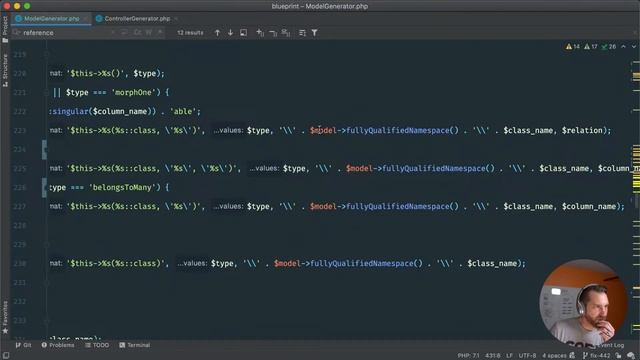Switch to ControllerGenerator.php tab
640x360 pixels.
(137, 18)
